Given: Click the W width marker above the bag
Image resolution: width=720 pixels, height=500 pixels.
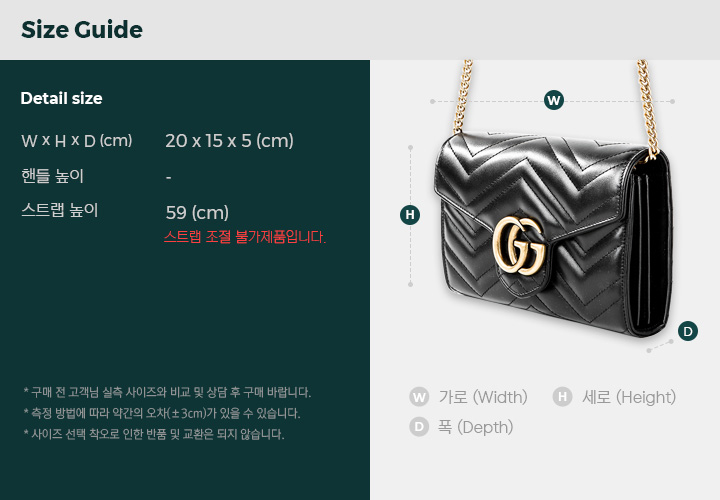Looking at the screenshot, I should (x=554, y=100).
